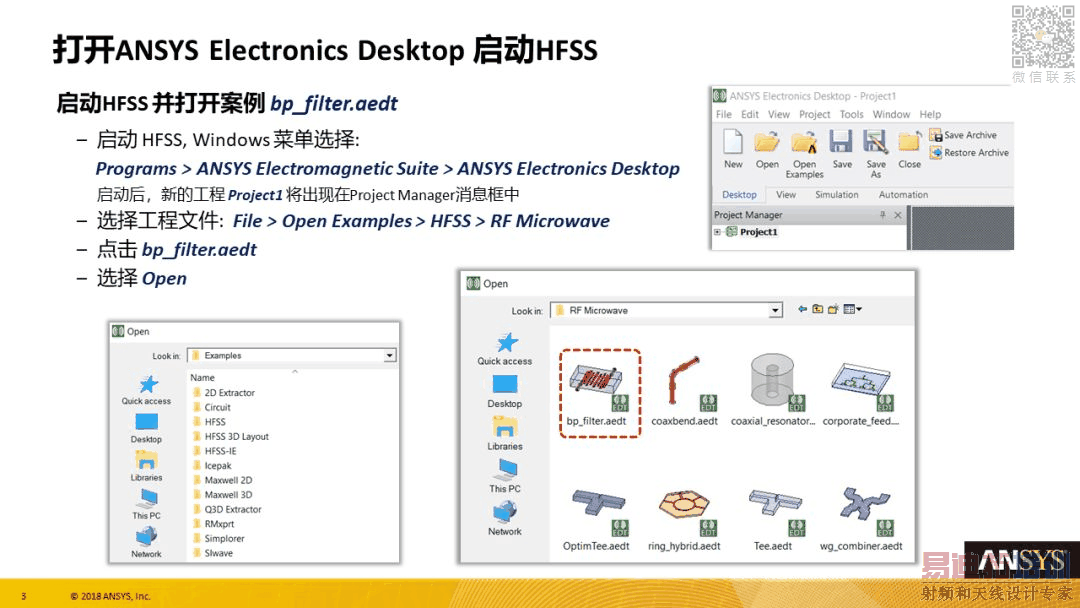Open the Open Examples toolbar icon
This screenshot has width=1080, height=608.
point(804,154)
